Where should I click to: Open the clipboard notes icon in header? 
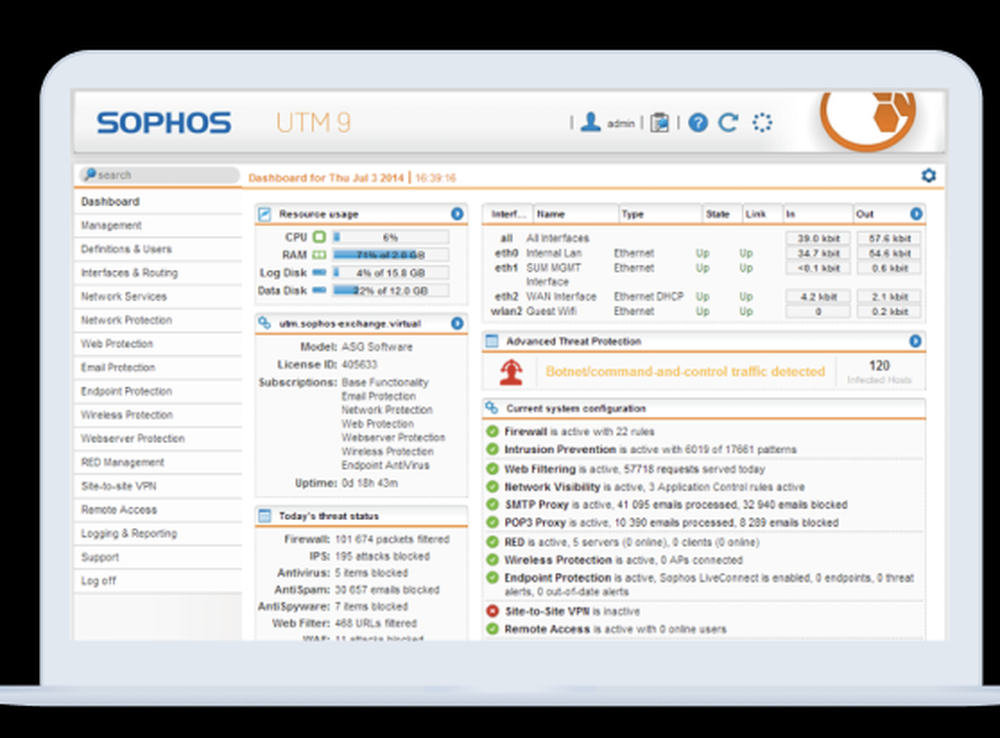pos(659,122)
